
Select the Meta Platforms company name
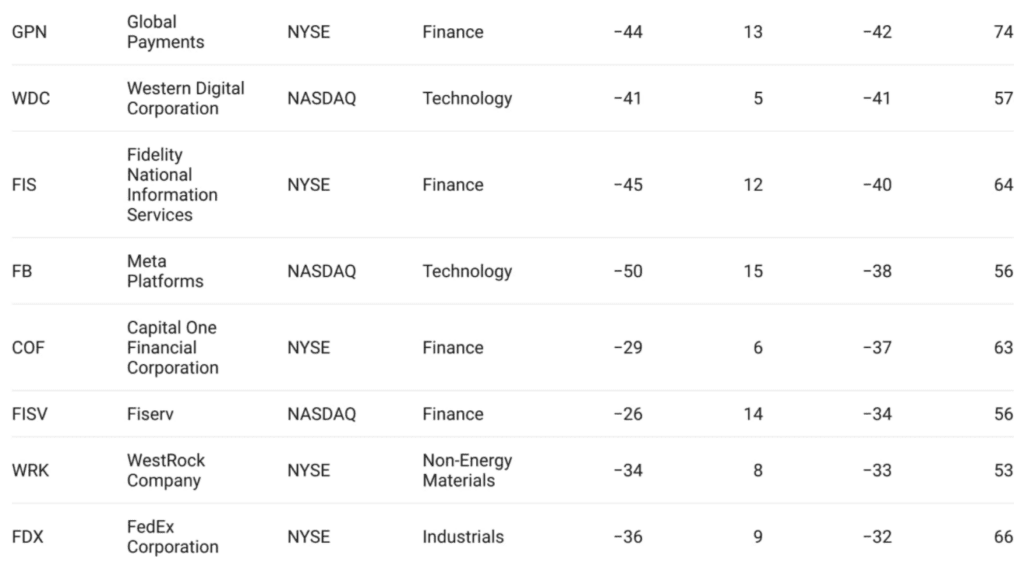tap(164, 271)
